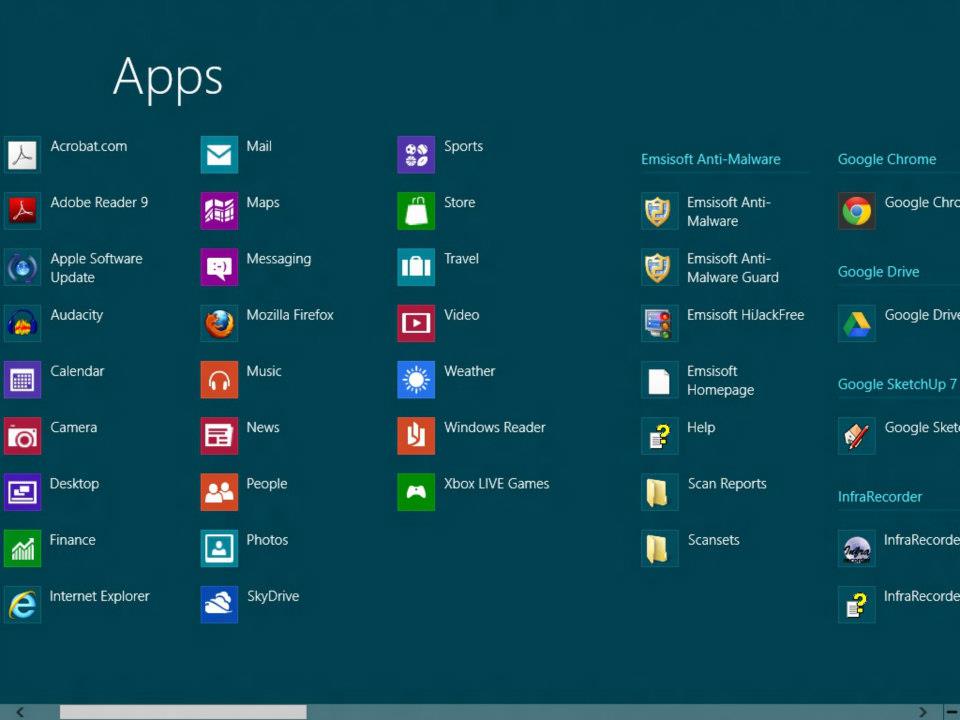Click the zoom-out minus button at bottom corner
Image resolution: width=960 pixels, height=720 pixels.
[x=950, y=712]
